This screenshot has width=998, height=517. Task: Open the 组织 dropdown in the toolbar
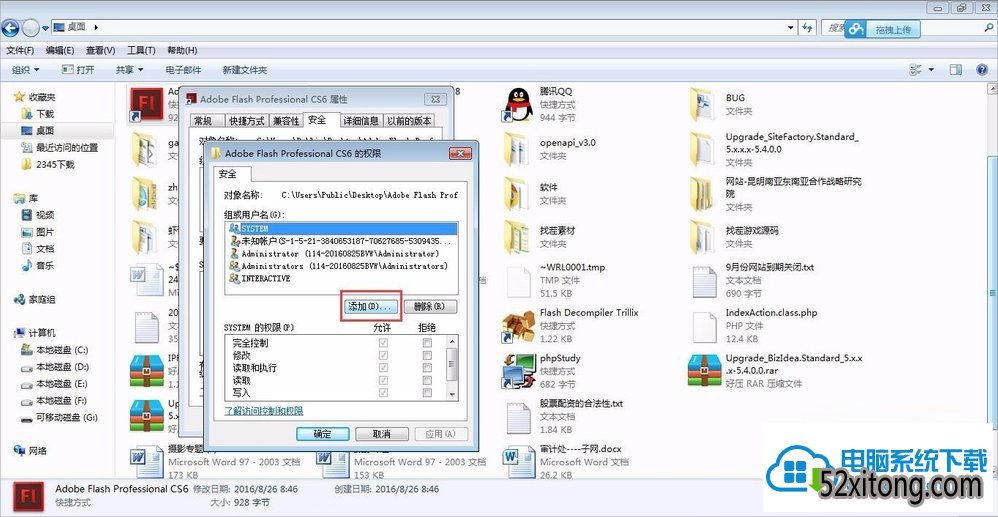(25, 70)
